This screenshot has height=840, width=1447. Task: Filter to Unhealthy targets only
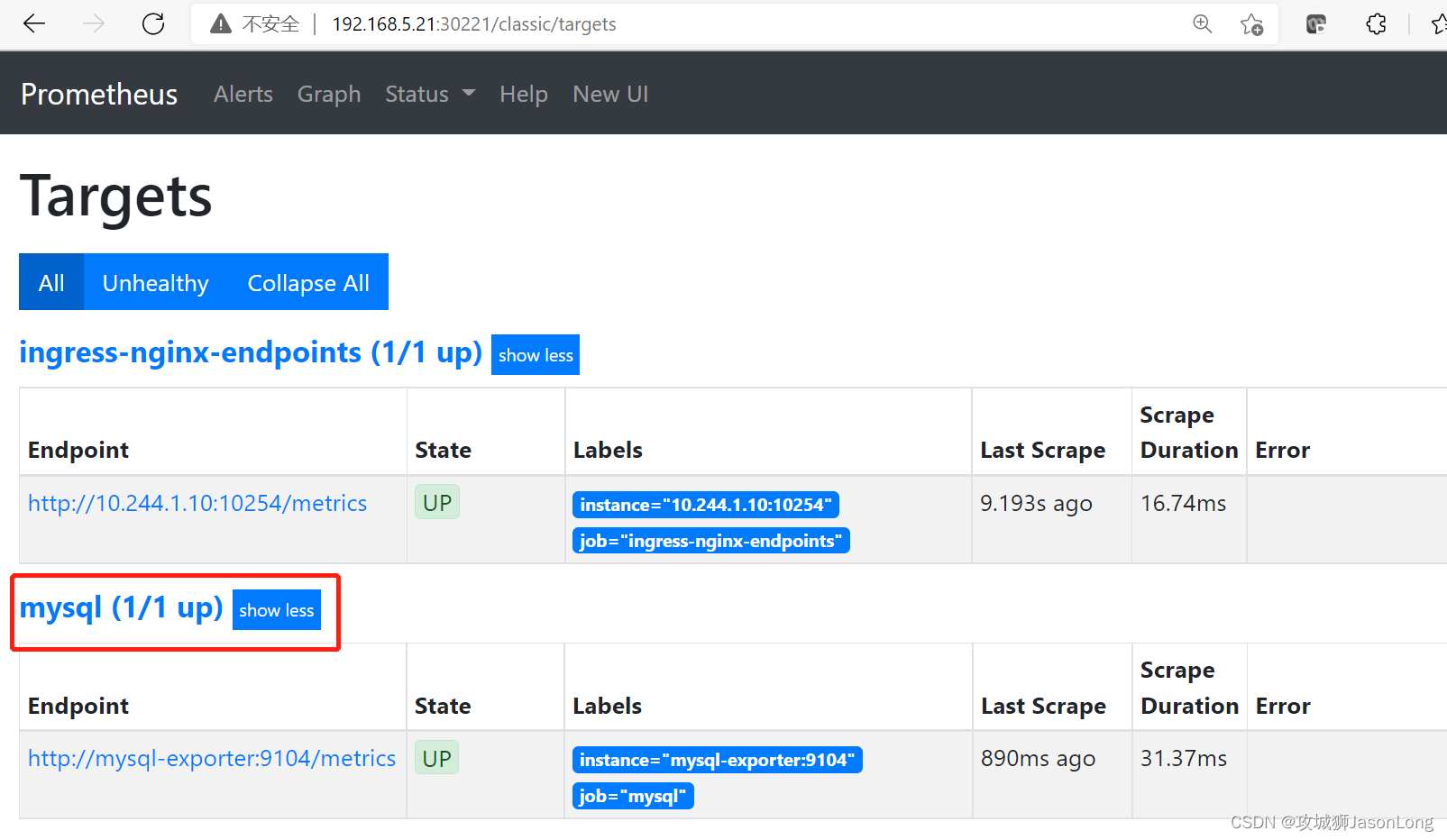(x=156, y=282)
